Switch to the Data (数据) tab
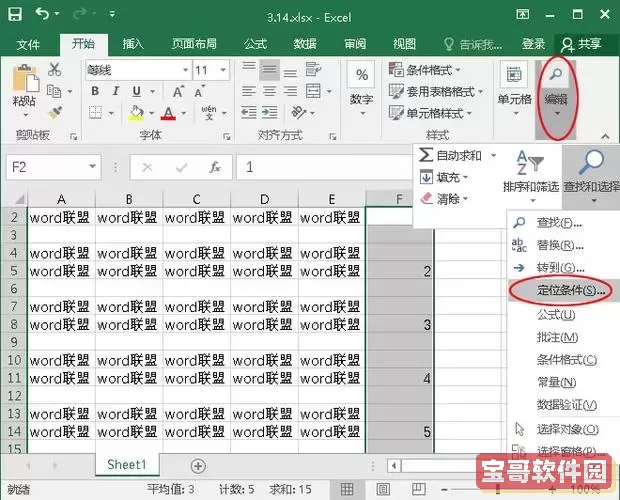Screen dimensions: 620x500 coord(305,44)
